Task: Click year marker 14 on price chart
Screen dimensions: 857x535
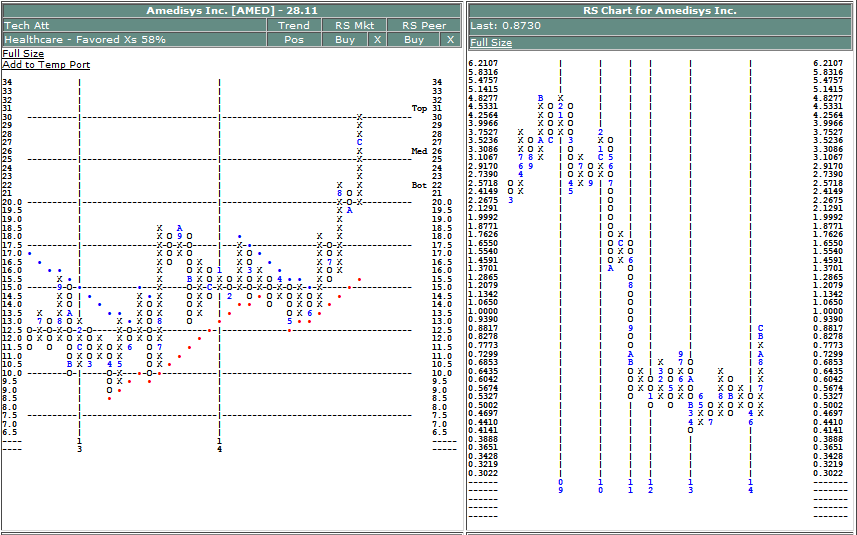Action: point(219,445)
